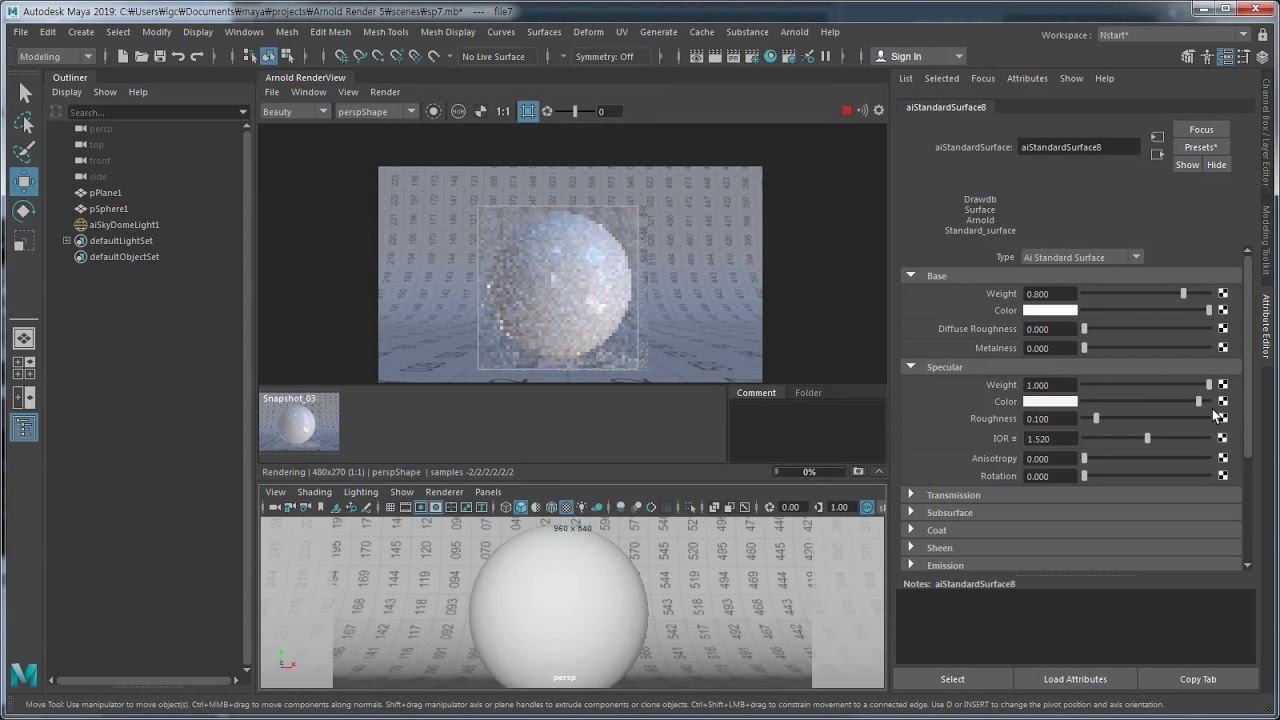Click the Base Color white swatch
The image size is (1280, 720).
tap(1050, 310)
